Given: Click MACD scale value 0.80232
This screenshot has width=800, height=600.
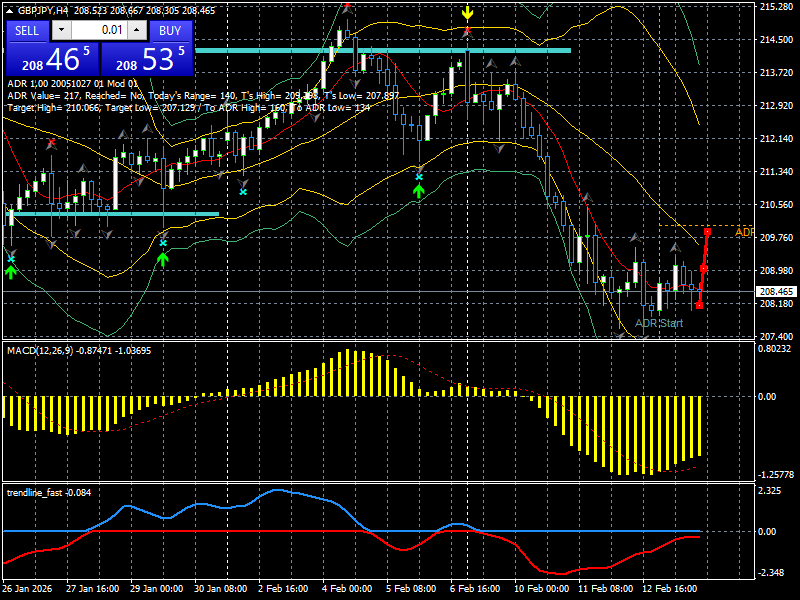Looking at the screenshot, I should (x=774, y=348).
